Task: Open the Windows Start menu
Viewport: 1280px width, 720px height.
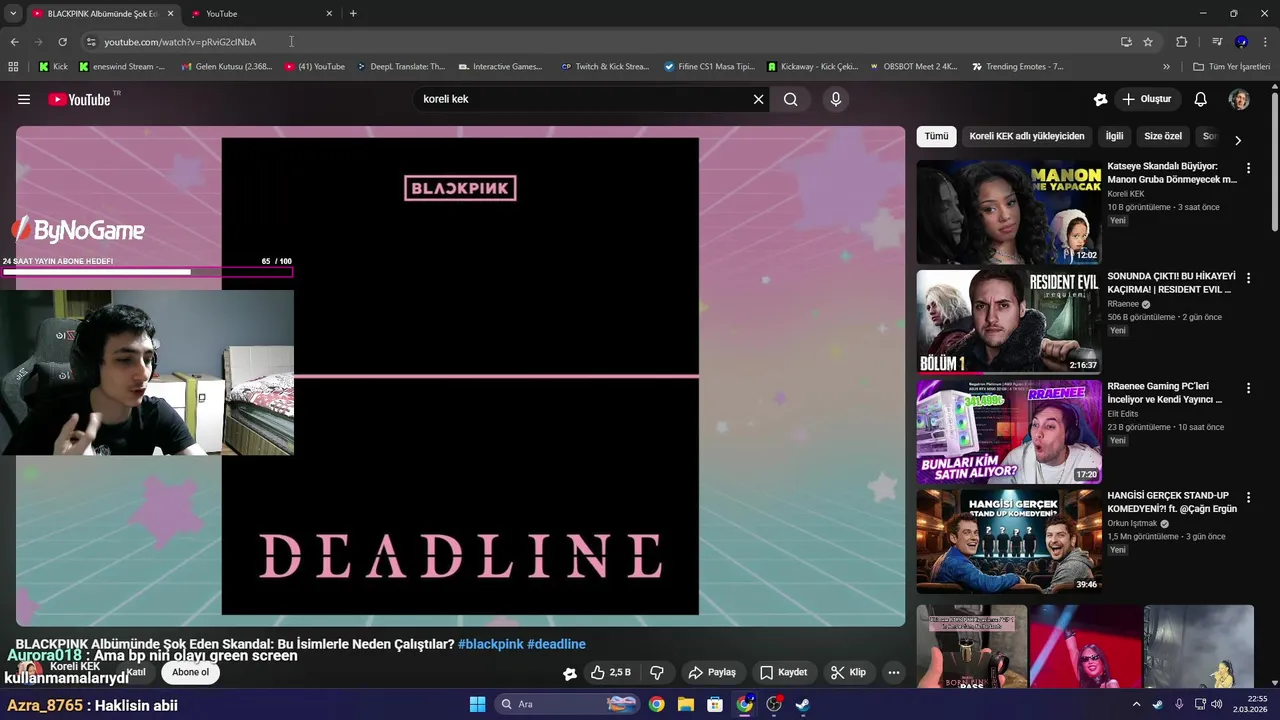Action: 477,704
